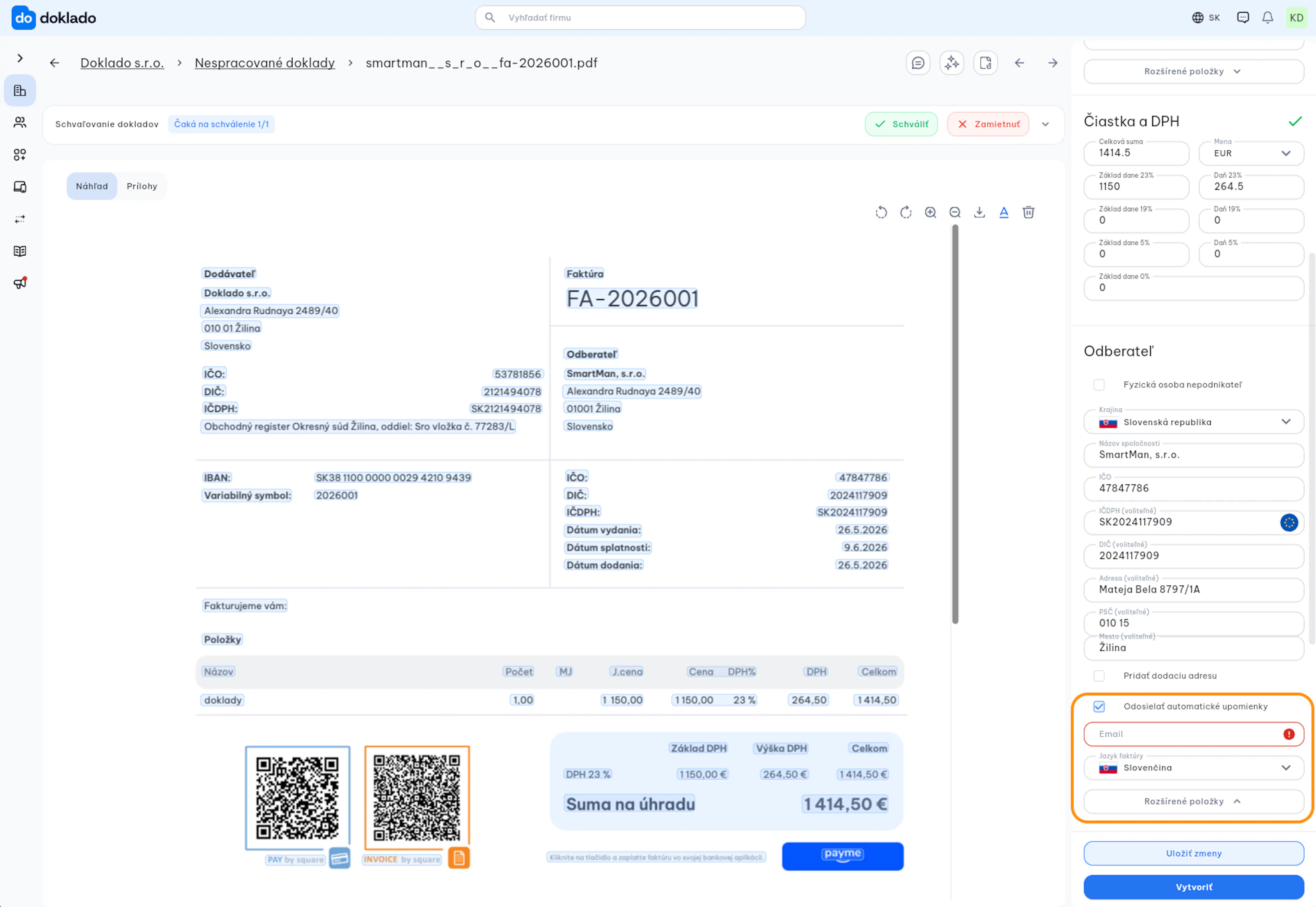Click the payme button in invoice
This screenshot has height=907, width=1316.
(843, 856)
